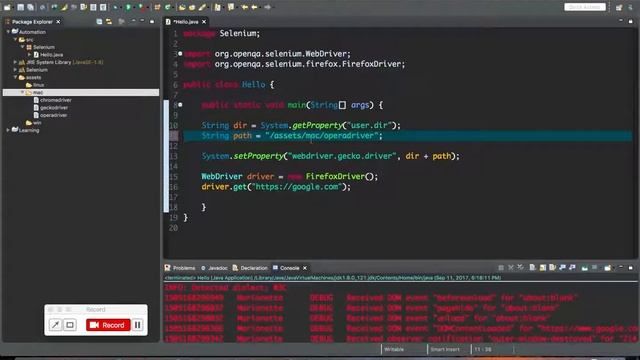Click the Open Type folder icon

click(182, 7)
